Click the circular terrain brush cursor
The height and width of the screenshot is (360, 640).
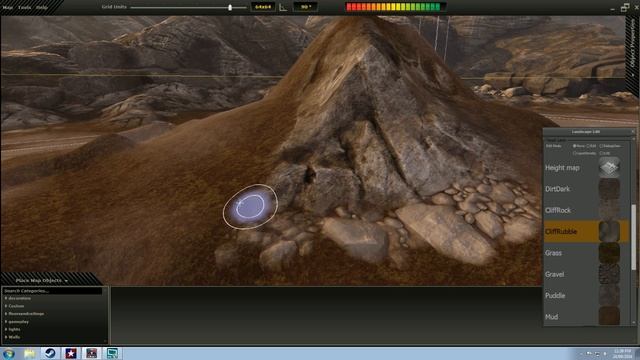coord(250,206)
